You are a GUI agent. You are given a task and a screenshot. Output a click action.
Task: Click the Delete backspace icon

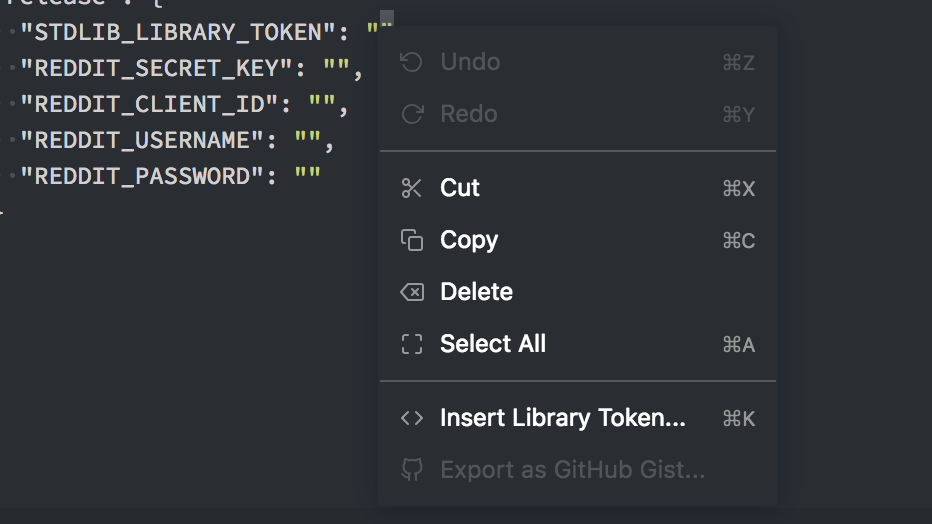pyautogui.click(x=411, y=292)
